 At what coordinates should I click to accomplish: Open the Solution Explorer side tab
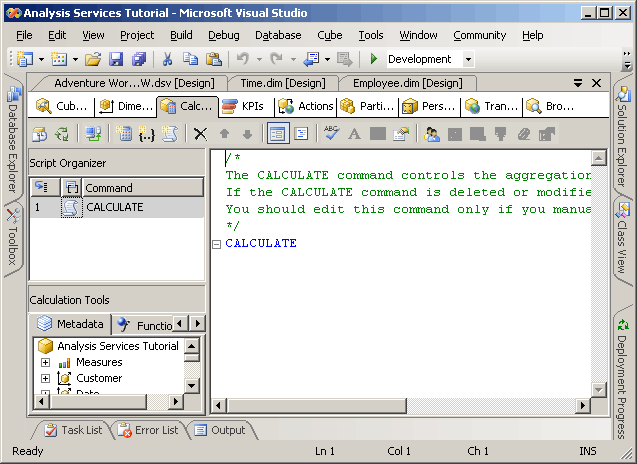click(622, 135)
